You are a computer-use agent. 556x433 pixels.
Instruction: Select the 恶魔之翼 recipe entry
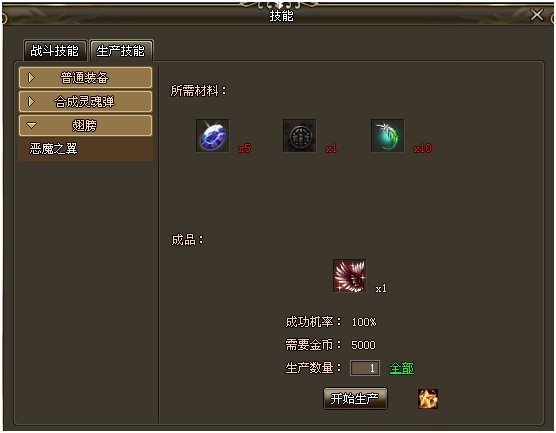pos(85,149)
